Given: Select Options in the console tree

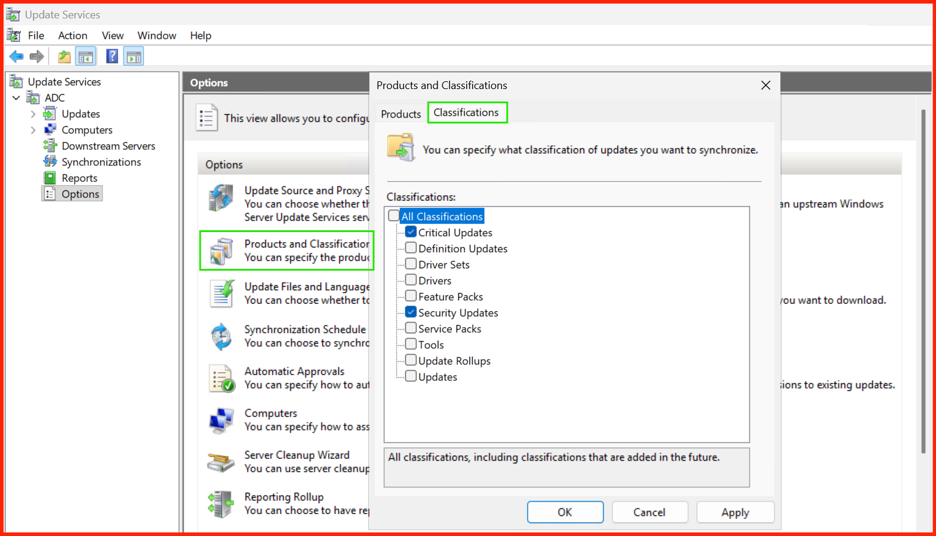Looking at the screenshot, I should click(x=80, y=194).
